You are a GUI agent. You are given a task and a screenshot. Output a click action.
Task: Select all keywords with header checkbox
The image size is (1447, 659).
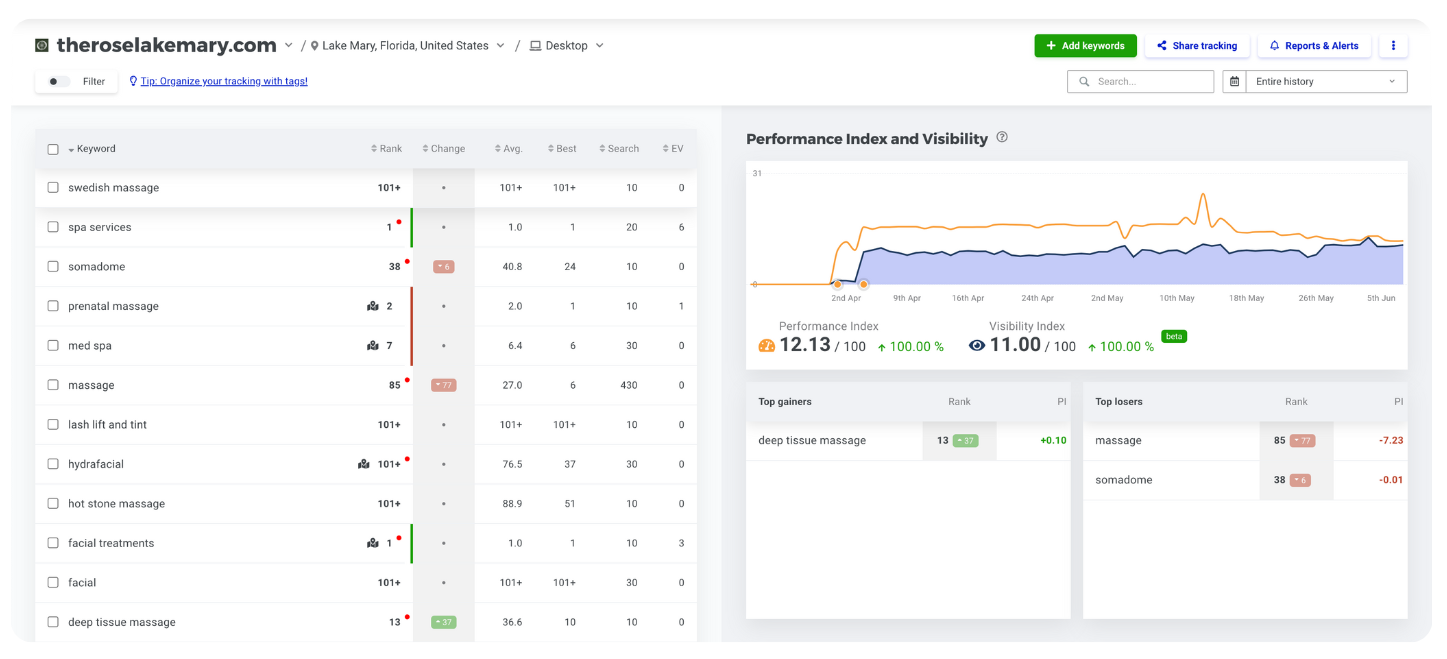tap(53, 149)
